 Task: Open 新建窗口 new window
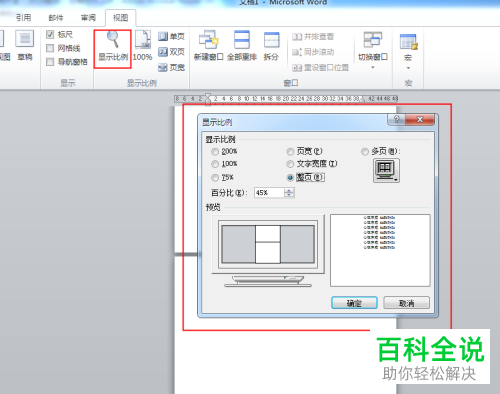click(208, 46)
